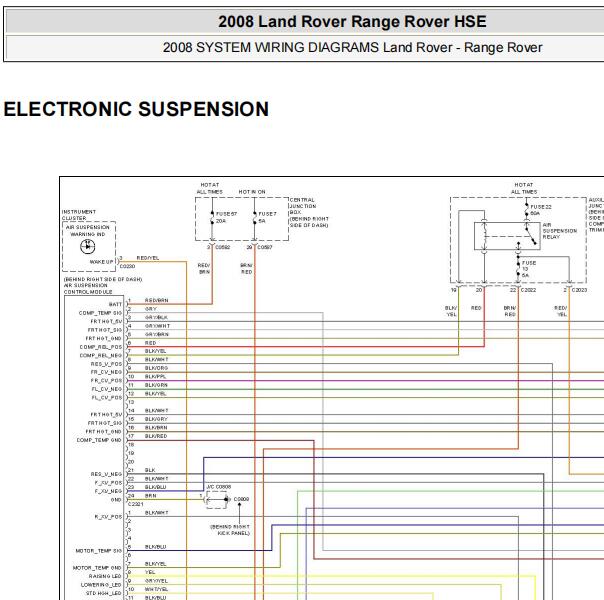Viewport: 604px width, 600px height.
Task: Click the 'FUSE 13 5A' label
Action: (528, 269)
